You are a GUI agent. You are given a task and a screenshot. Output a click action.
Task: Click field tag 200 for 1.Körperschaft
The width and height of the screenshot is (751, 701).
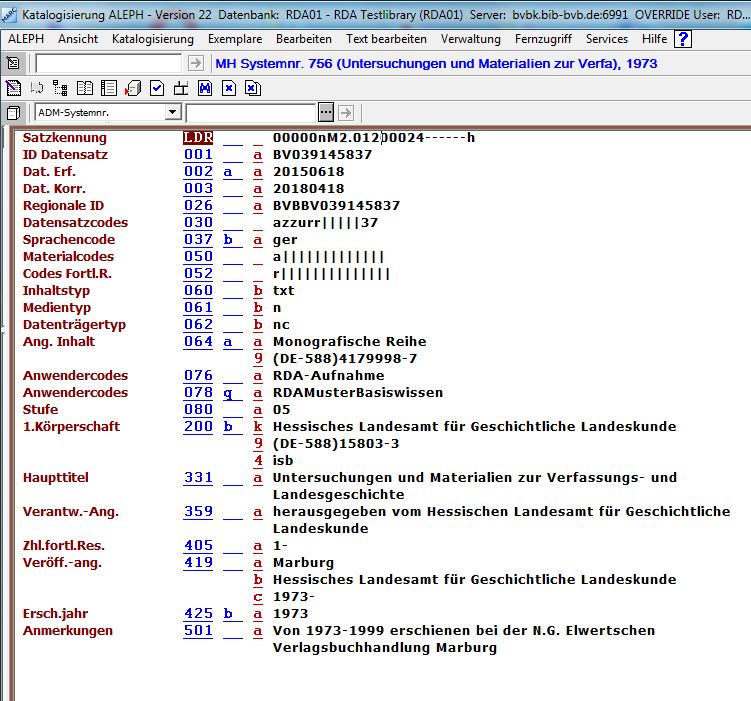point(198,426)
